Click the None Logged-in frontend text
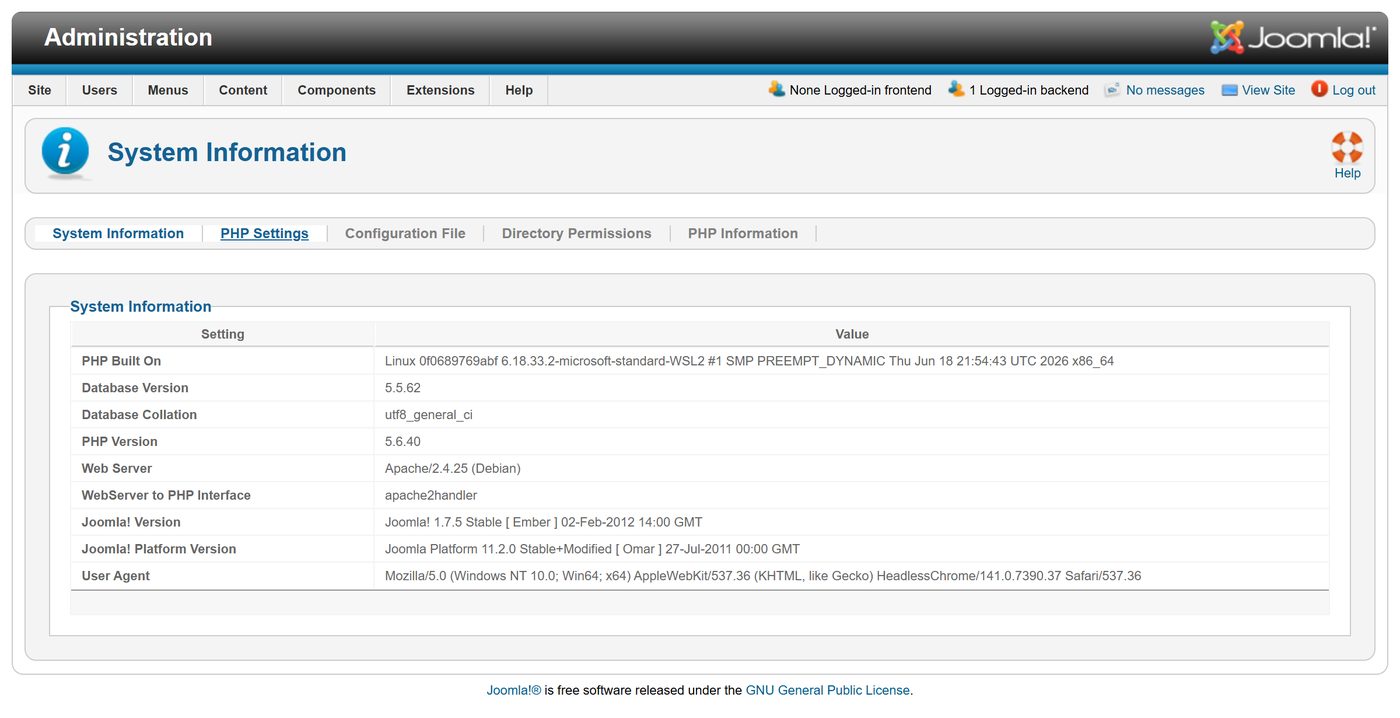This screenshot has height=718, width=1400. pyautogui.click(x=860, y=90)
